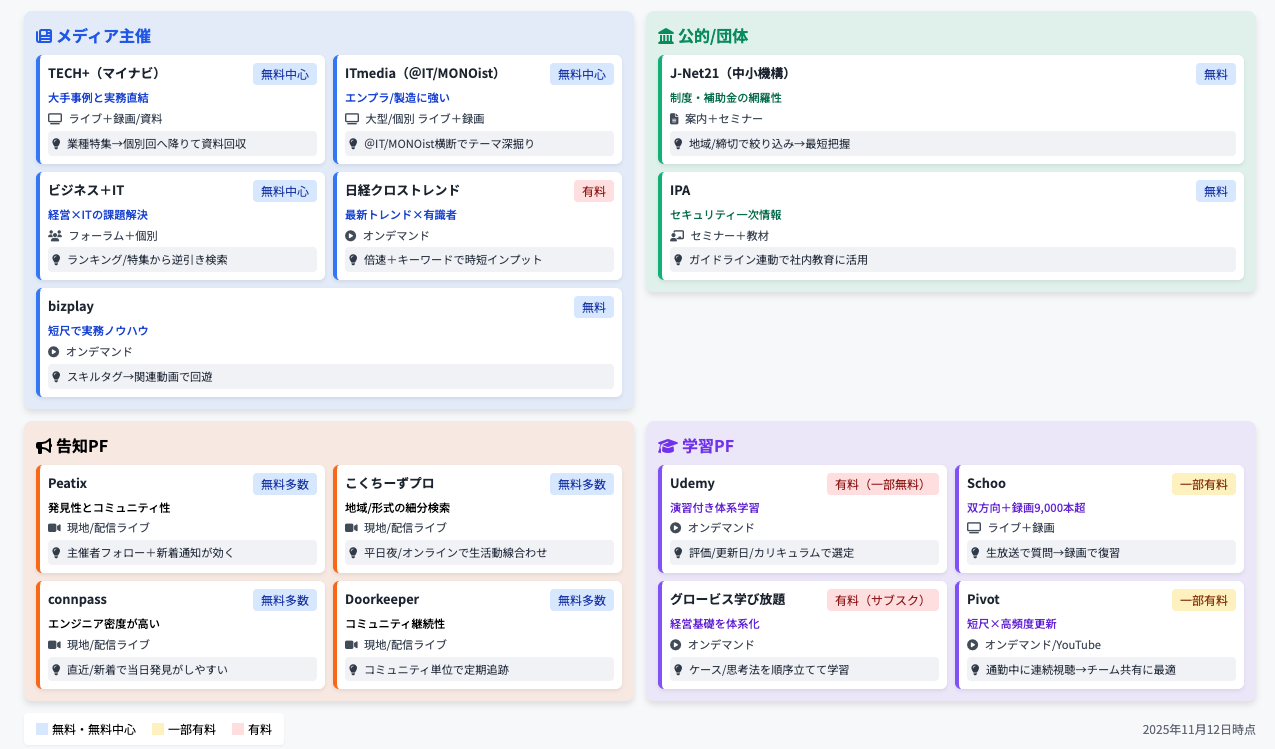Click the lightbulb icon in IPA tip row
1275x749 pixels.
click(678, 260)
